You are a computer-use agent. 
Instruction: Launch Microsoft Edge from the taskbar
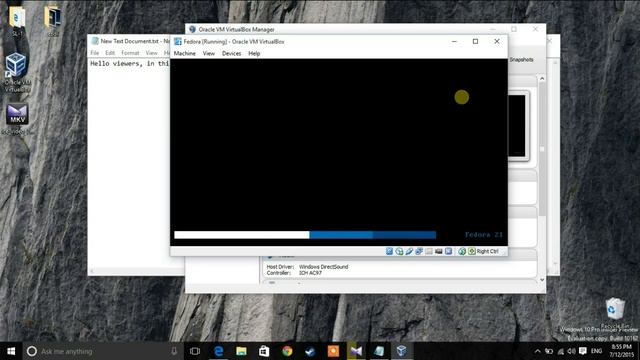point(218,351)
